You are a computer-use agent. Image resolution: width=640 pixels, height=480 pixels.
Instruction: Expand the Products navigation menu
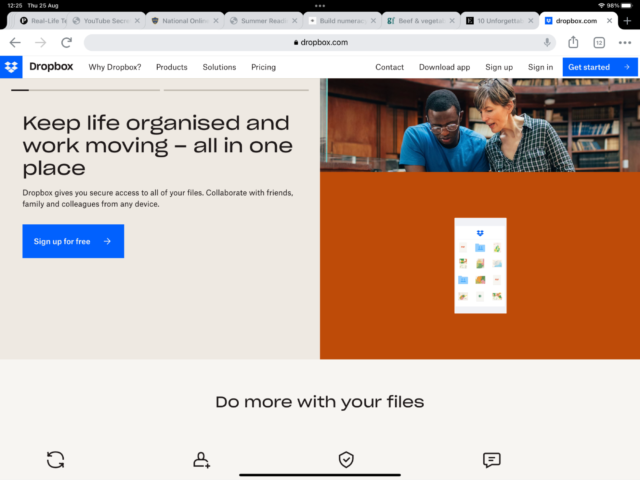tap(171, 67)
